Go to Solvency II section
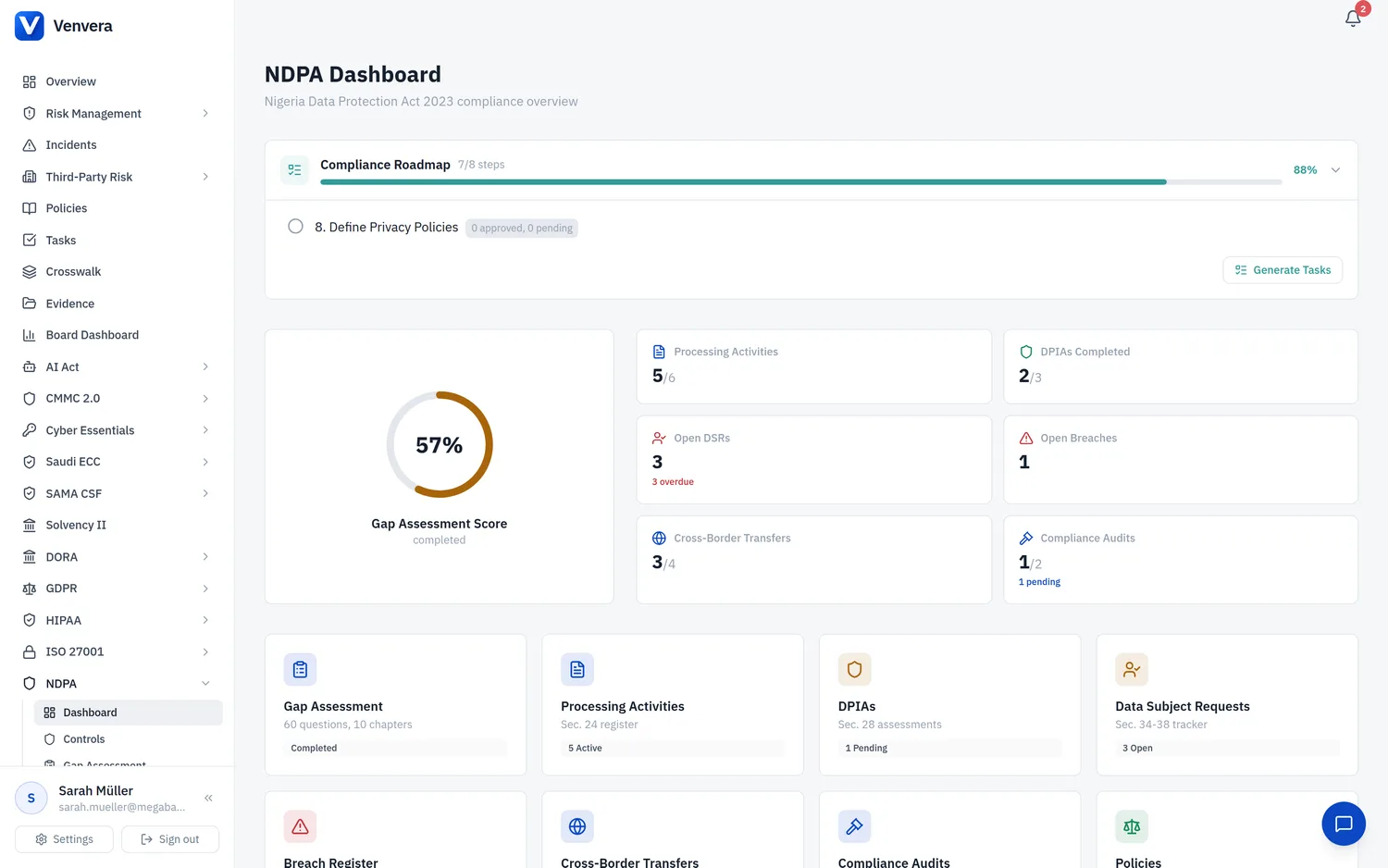The image size is (1388, 868). 118,526
